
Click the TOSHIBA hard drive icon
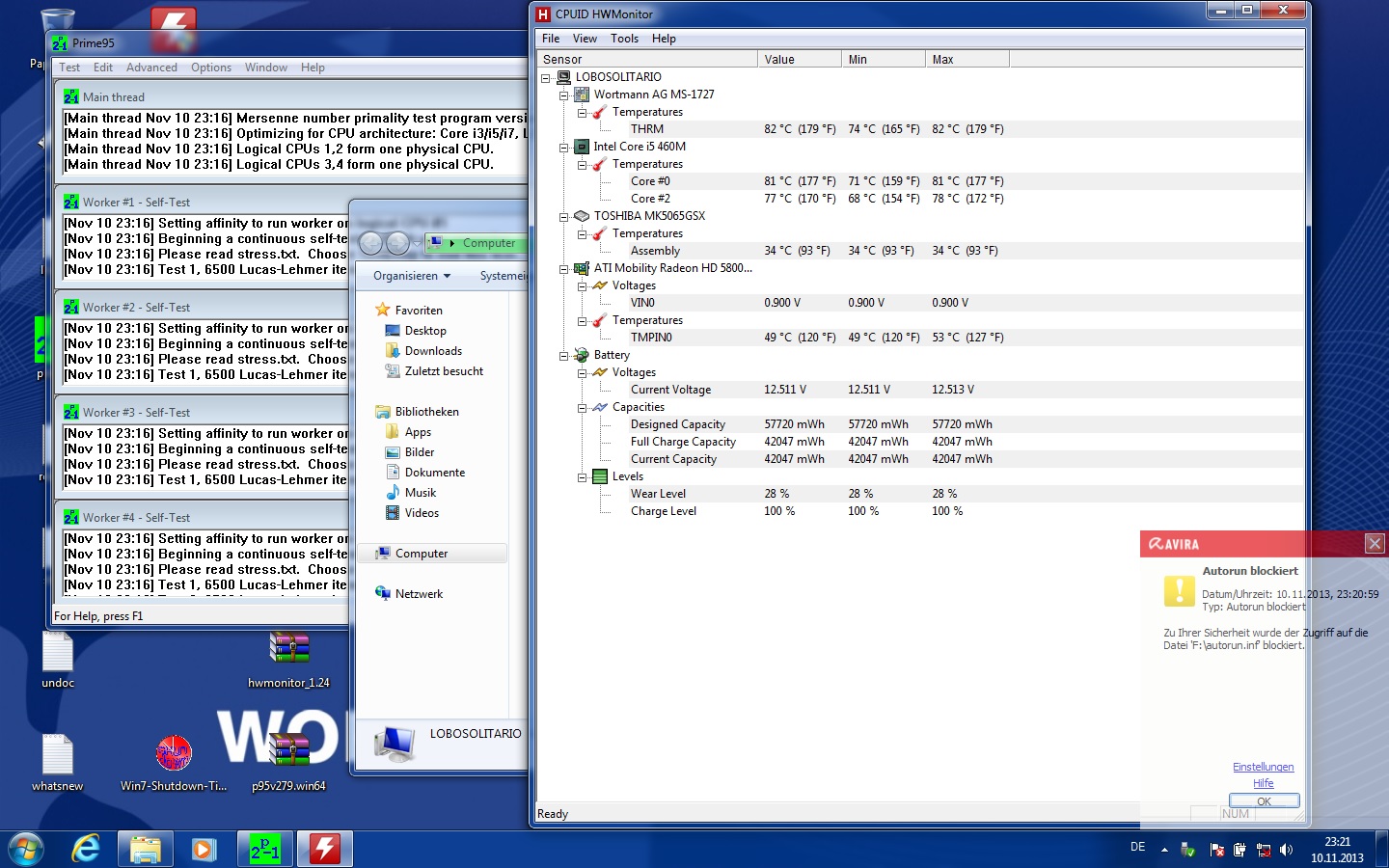(x=582, y=216)
